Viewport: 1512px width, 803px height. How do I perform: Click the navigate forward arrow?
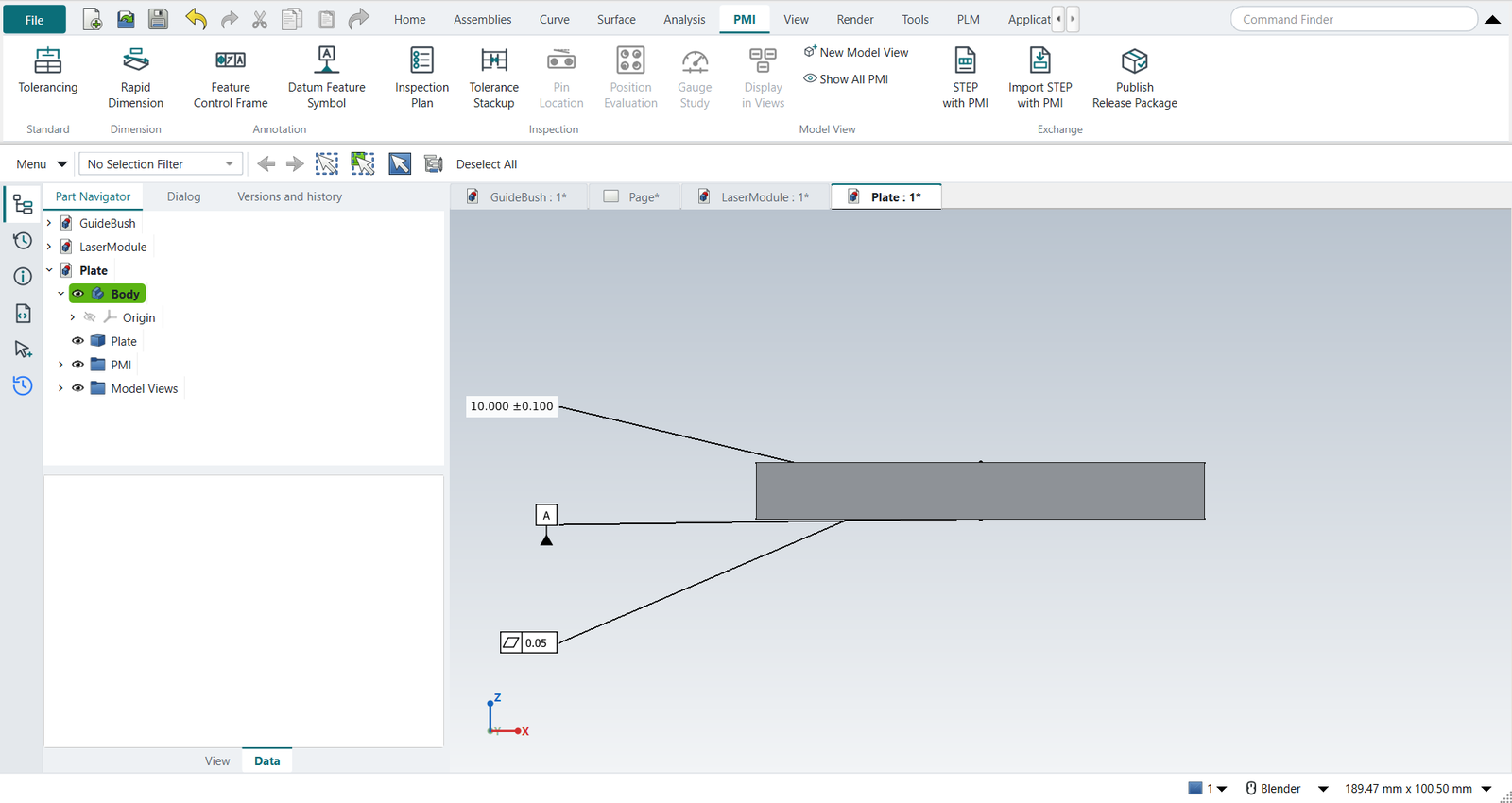[295, 164]
